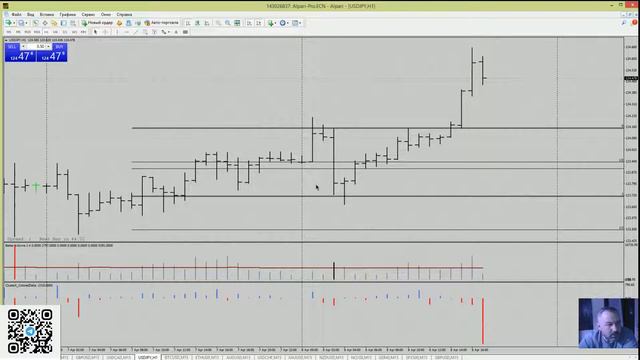Viewport: 640px width, 360px height.
Task: Expand the Profiles dropdown arrow
Action: tap(26, 23)
